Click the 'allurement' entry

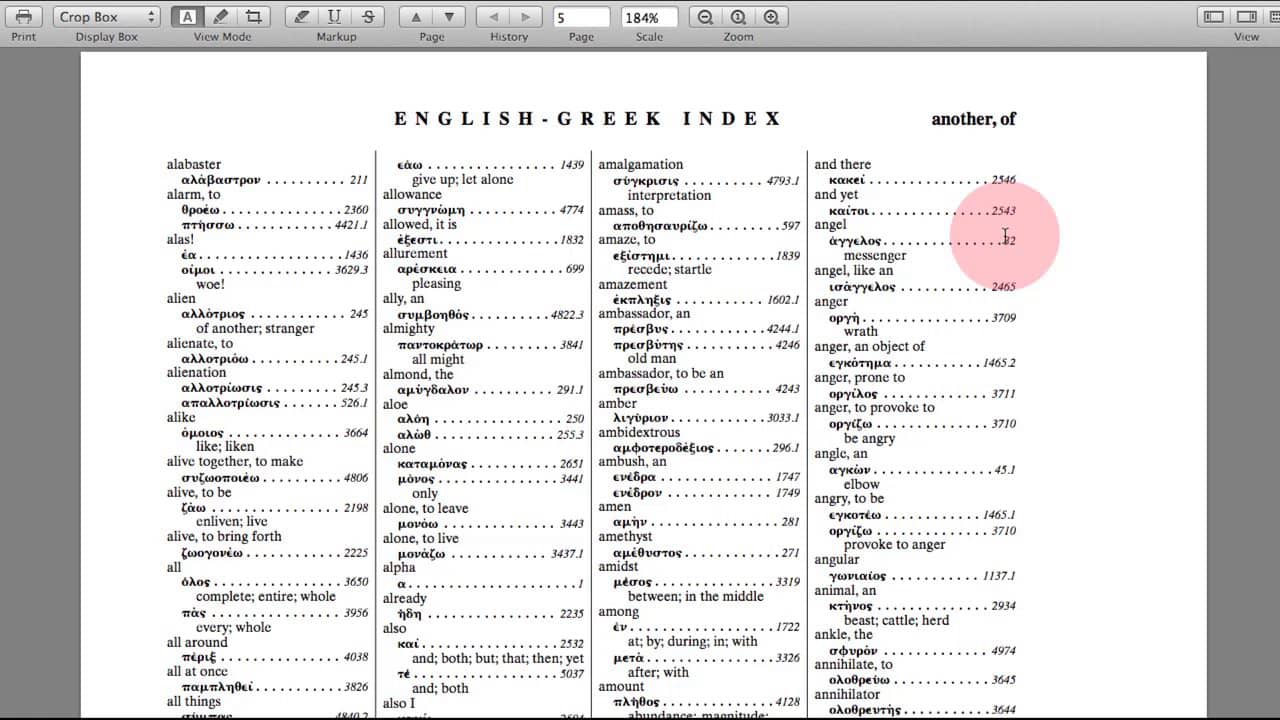coord(415,255)
